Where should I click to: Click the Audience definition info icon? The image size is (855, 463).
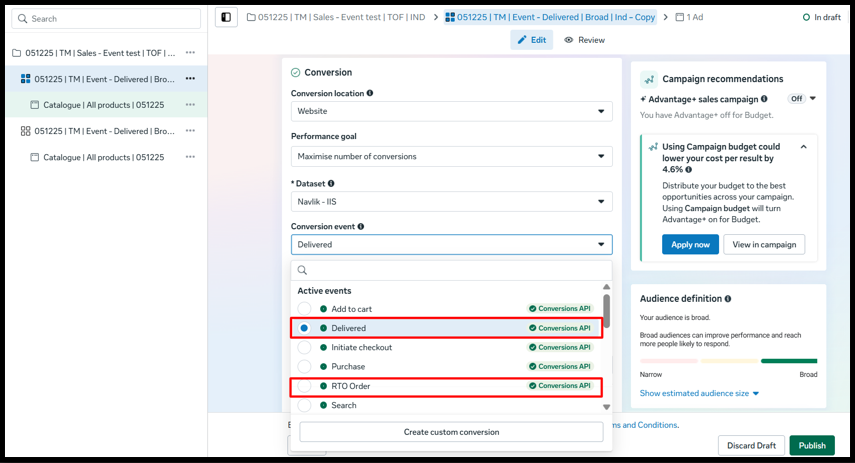(727, 298)
